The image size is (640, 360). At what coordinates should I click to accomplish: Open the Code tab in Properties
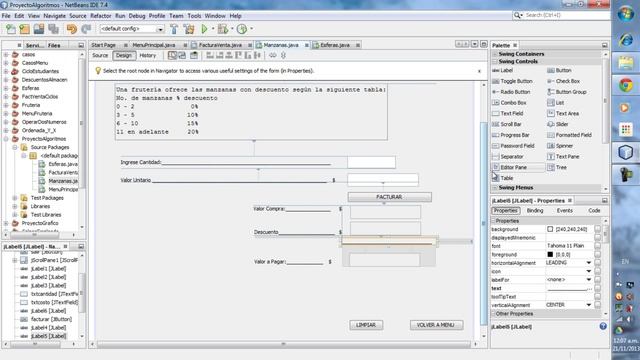(x=594, y=211)
